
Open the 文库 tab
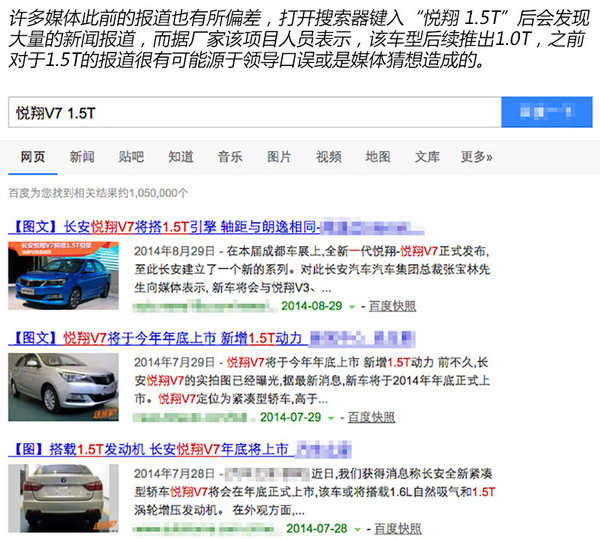(x=427, y=157)
